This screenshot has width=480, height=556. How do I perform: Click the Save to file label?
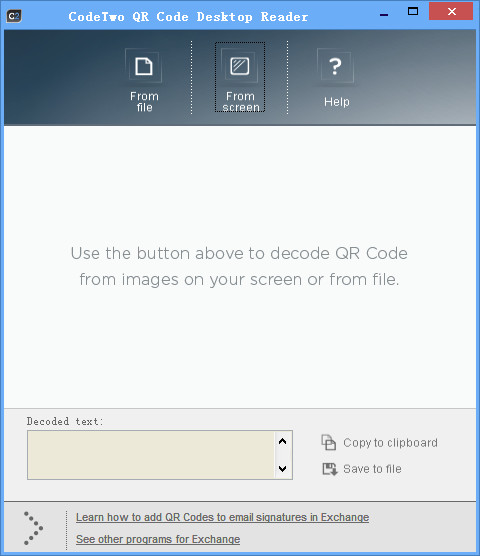coord(372,469)
